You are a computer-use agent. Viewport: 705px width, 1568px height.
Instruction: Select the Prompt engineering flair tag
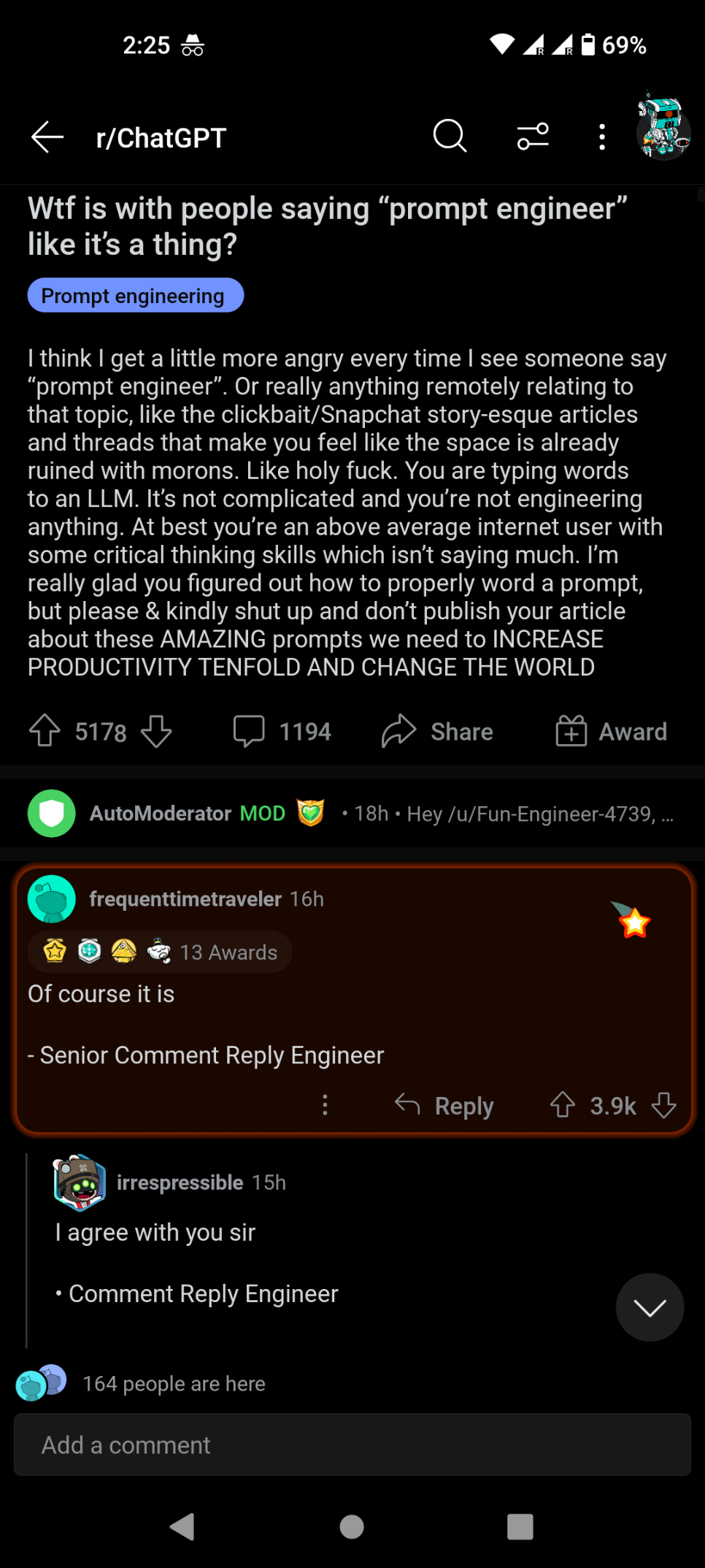135,296
